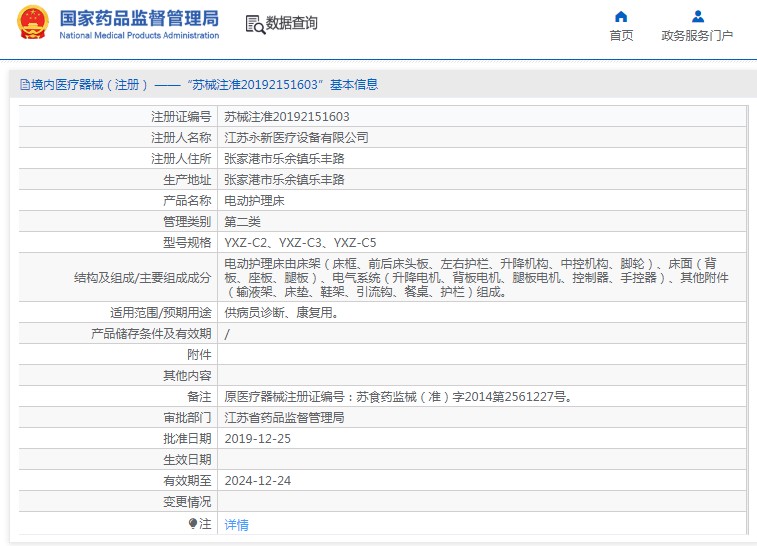The width and height of the screenshot is (757, 546).
Task: Open the 详情 link
Action: [x=237, y=524]
